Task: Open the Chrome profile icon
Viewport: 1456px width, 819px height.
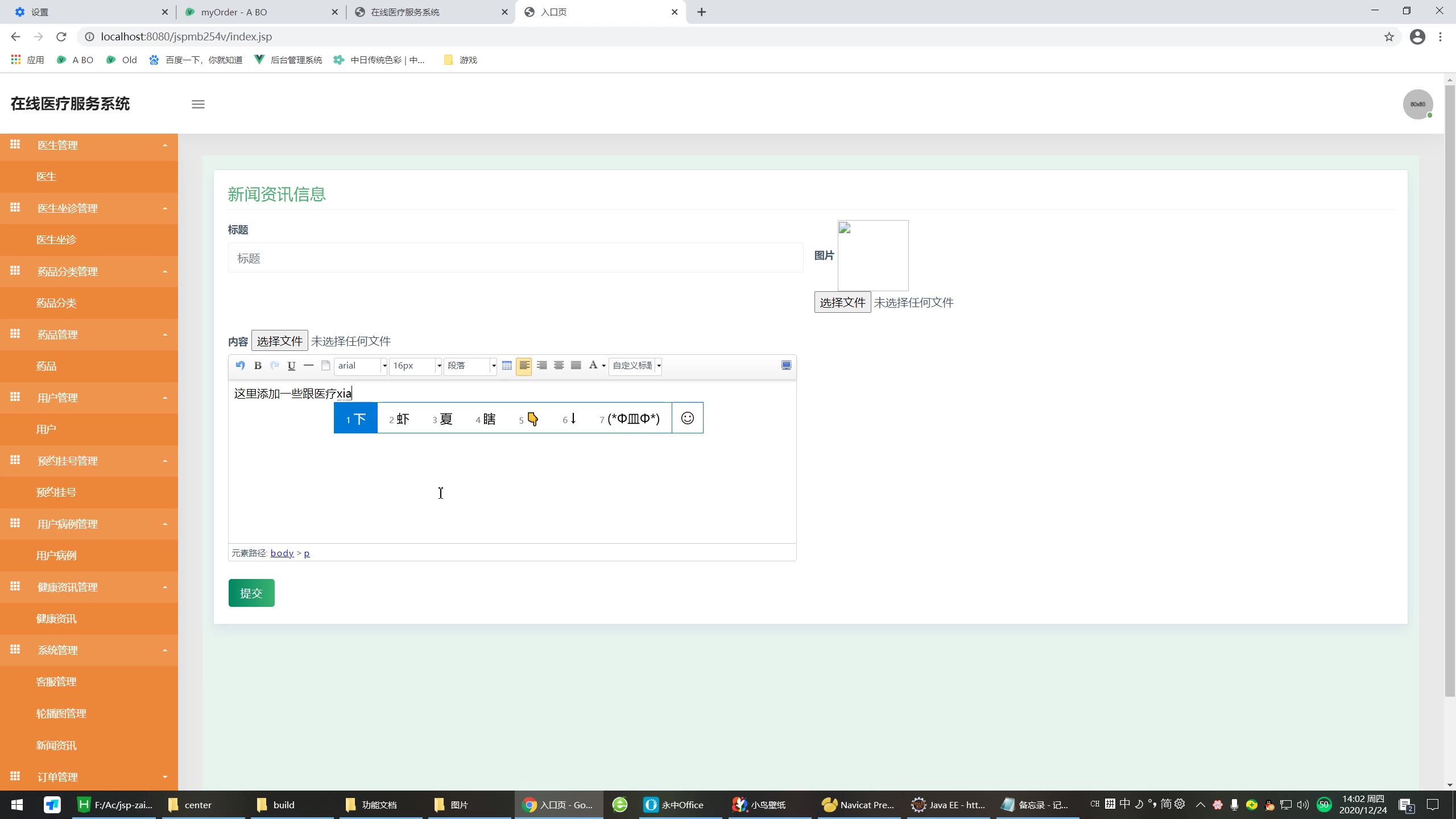Action: point(1417,37)
